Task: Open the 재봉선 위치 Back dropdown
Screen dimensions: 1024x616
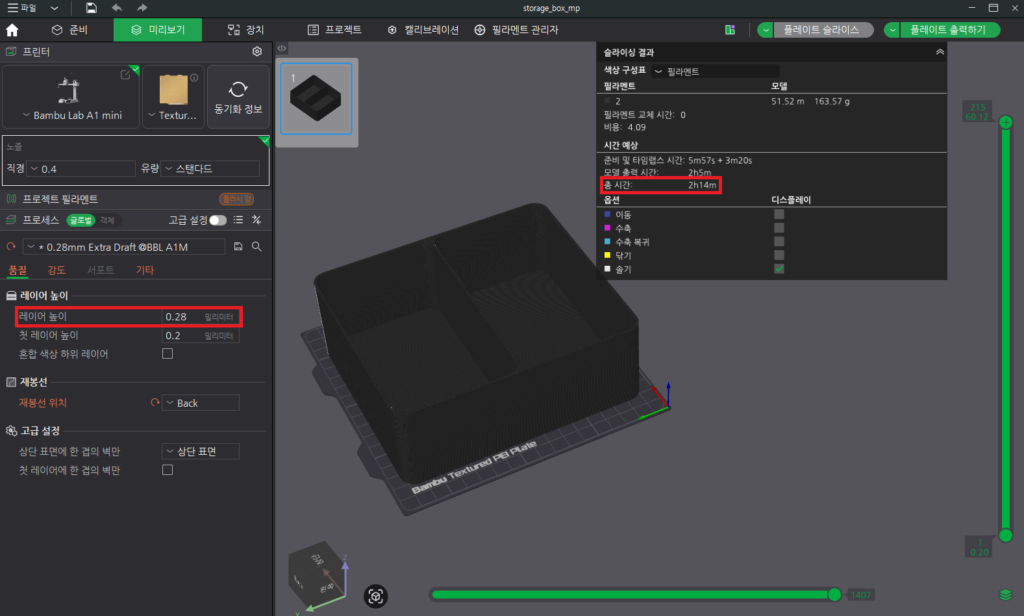Action: [x=200, y=403]
